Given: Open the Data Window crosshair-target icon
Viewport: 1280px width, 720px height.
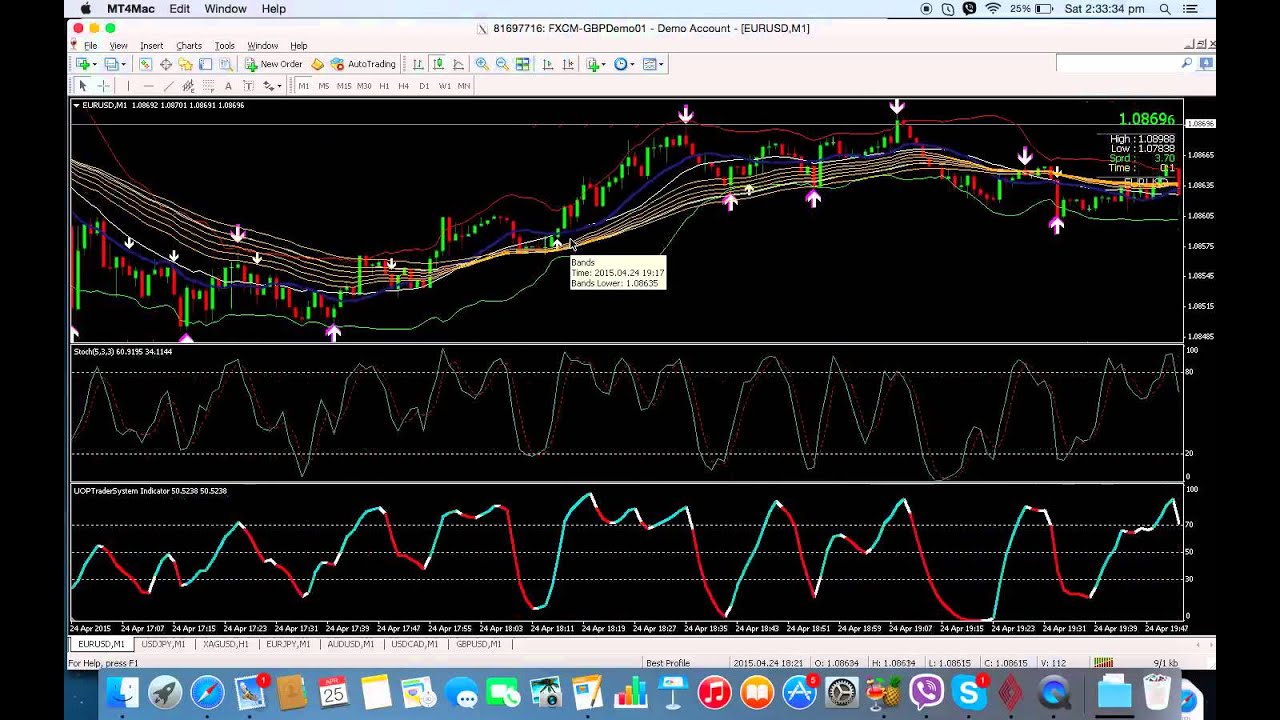Looking at the screenshot, I should pyautogui.click(x=166, y=64).
